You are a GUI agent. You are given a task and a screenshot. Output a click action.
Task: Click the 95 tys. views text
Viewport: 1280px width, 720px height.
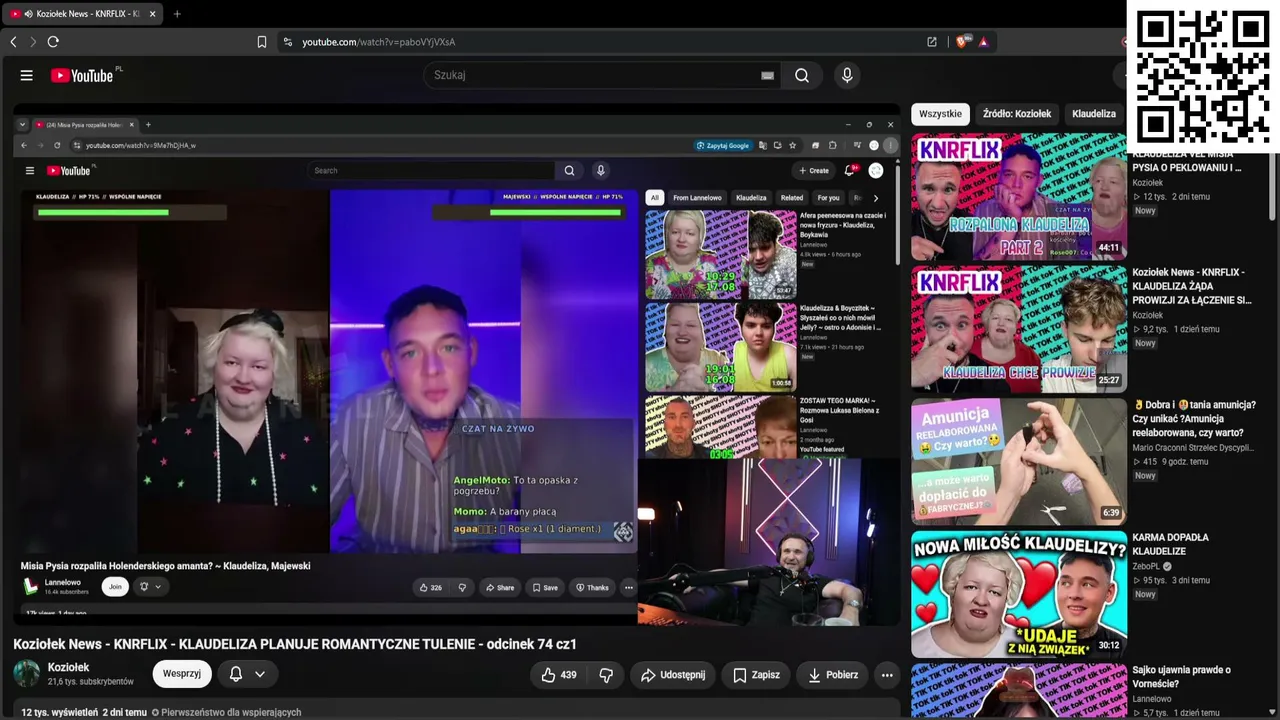[x=1153, y=580]
